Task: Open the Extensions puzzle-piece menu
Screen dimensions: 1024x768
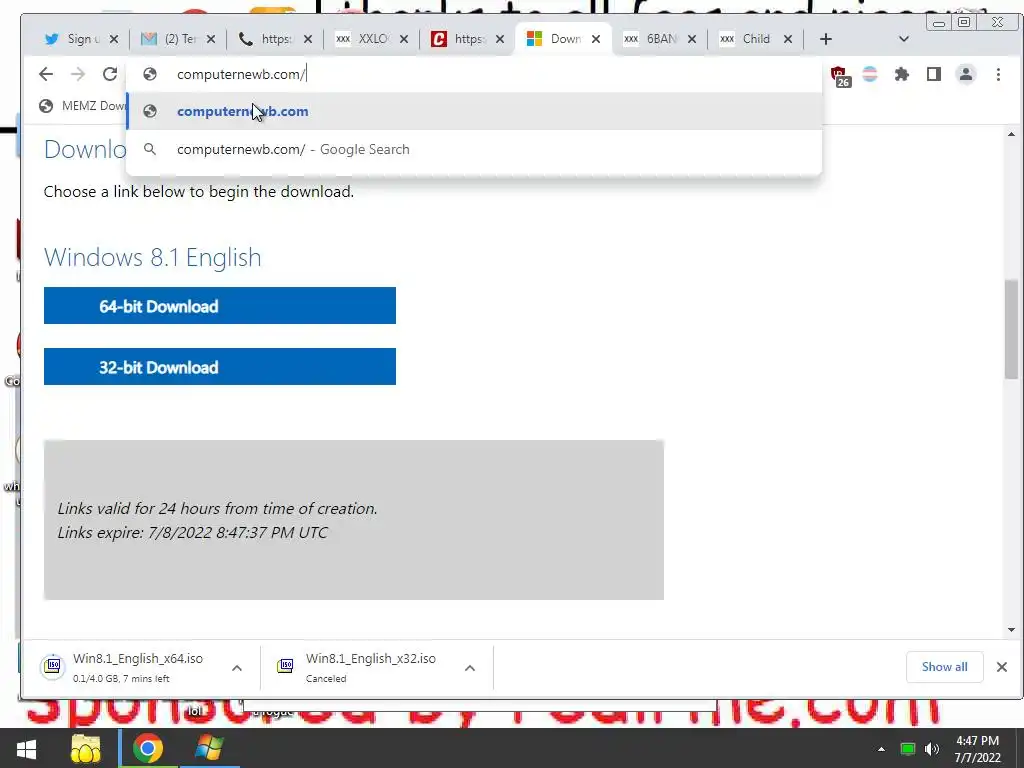Action: pyautogui.click(x=902, y=74)
